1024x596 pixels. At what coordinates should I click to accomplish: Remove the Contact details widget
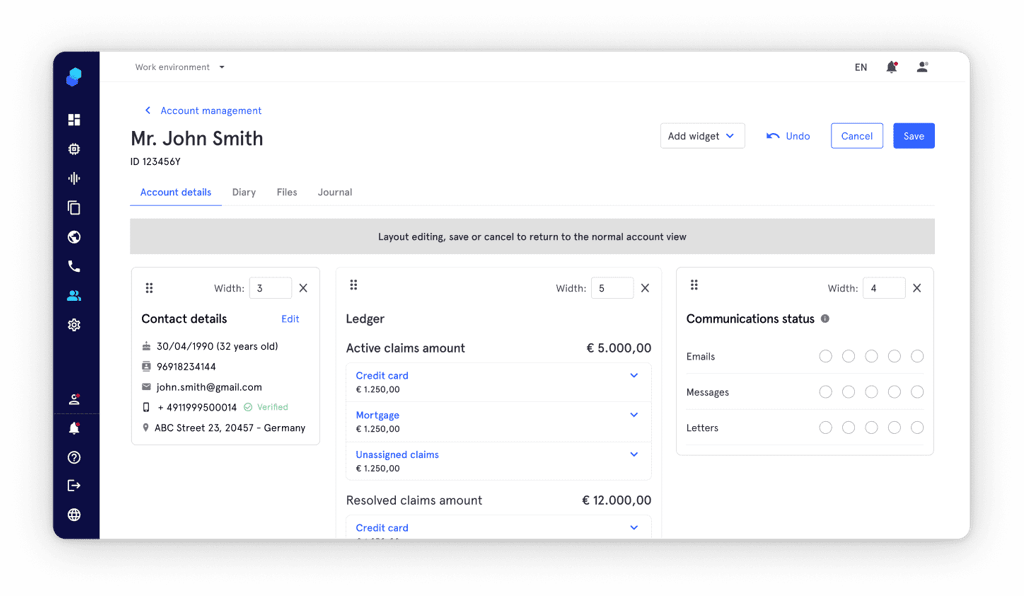[303, 288]
